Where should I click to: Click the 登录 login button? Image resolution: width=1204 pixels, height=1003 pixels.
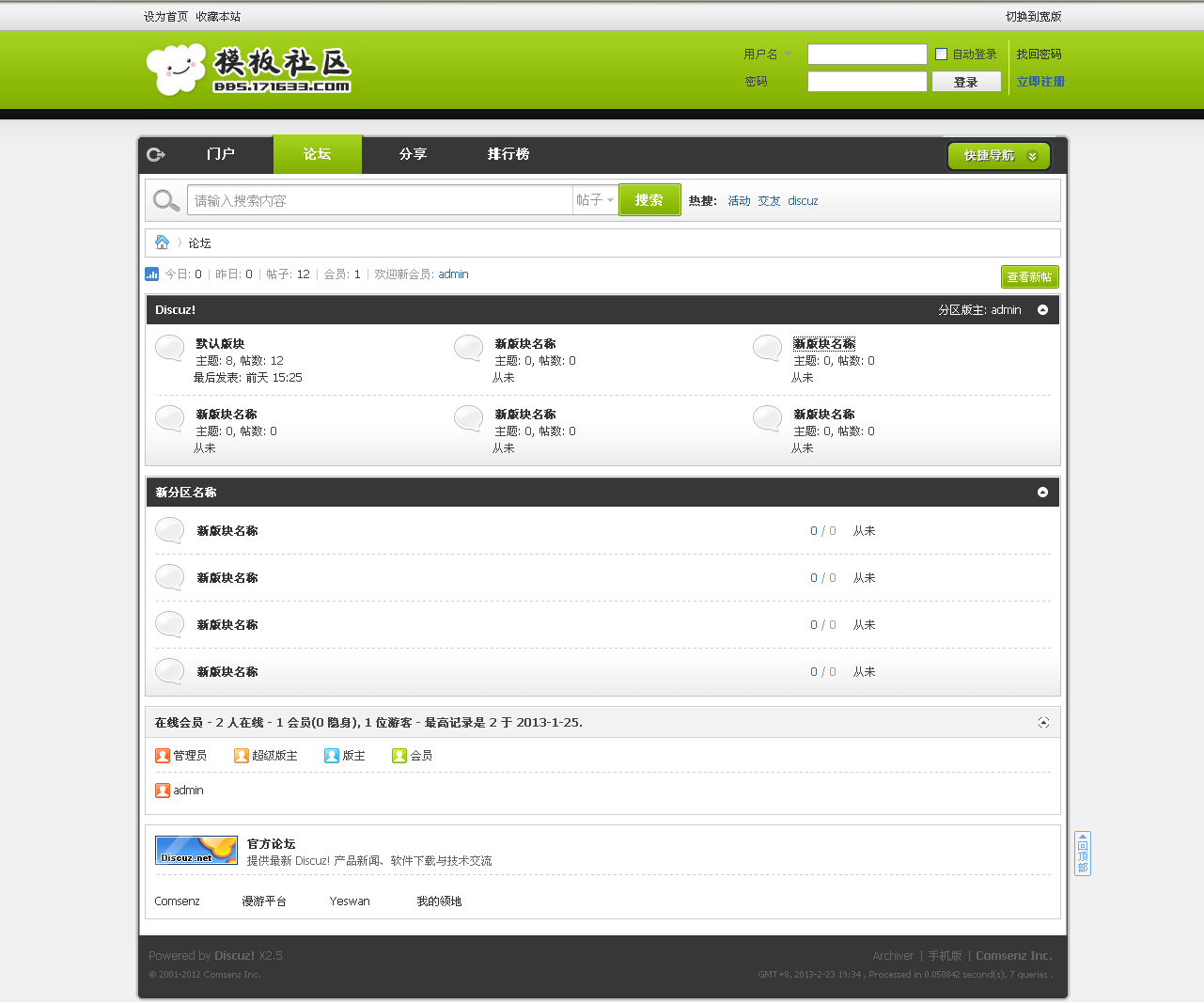point(966,82)
